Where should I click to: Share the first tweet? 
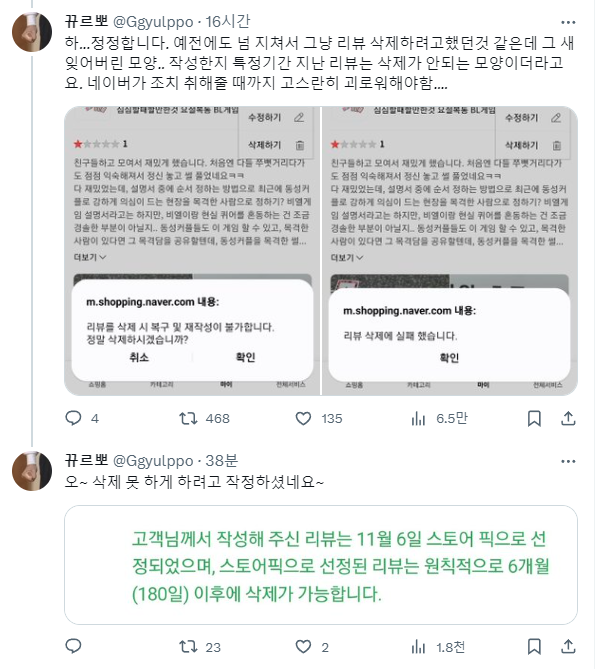point(568,419)
